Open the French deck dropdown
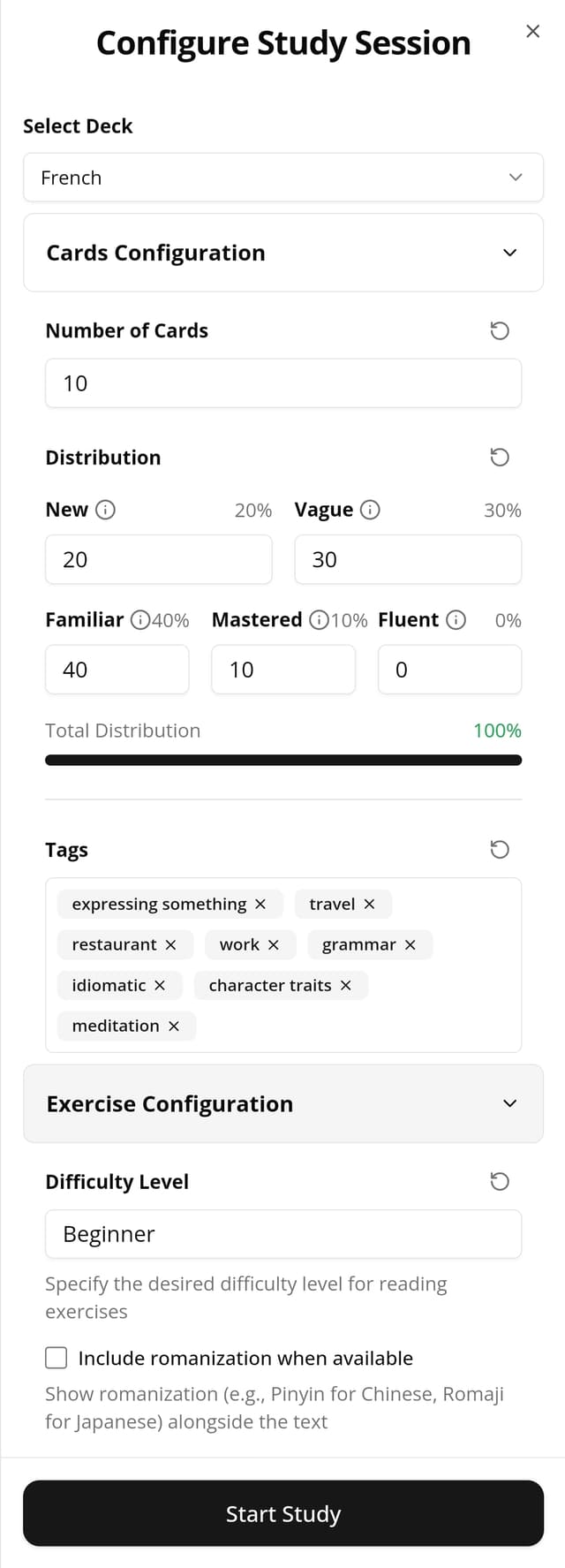 click(283, 178)
